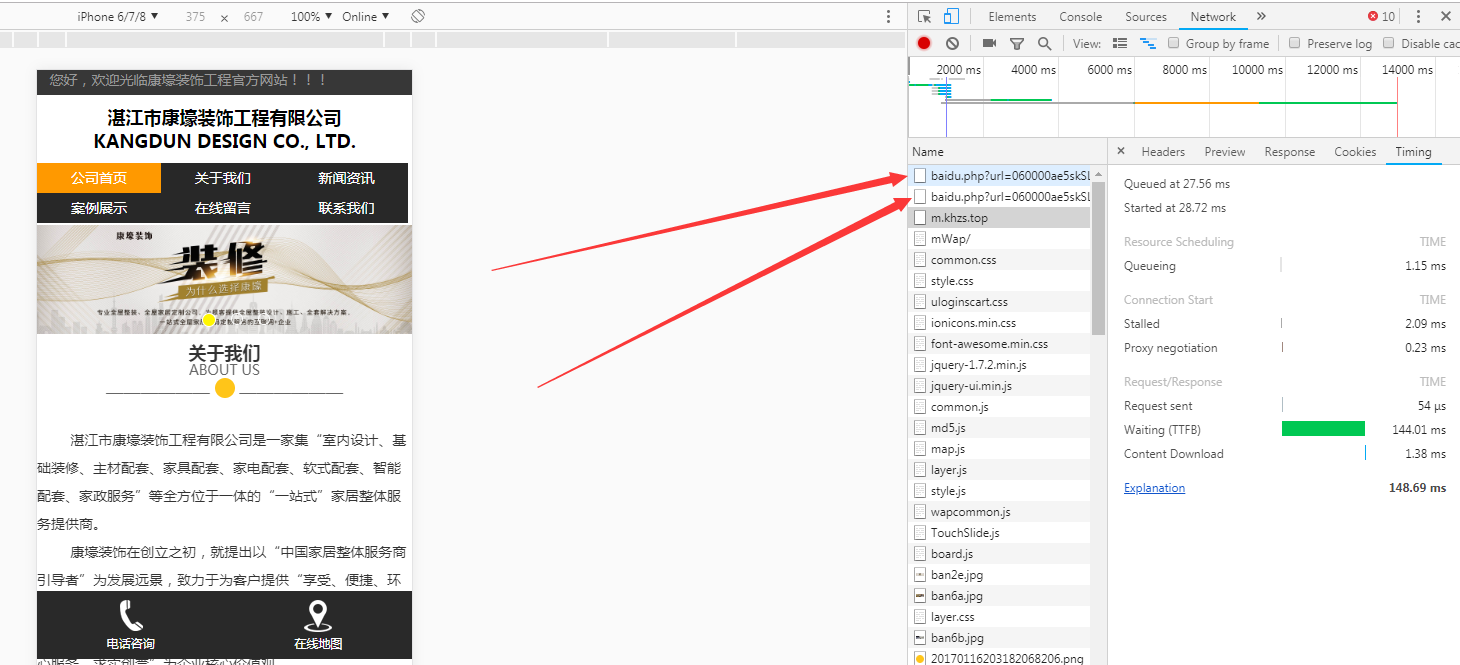Click the inspect element picker icon

pyautogui.click(x=924, y=16)
